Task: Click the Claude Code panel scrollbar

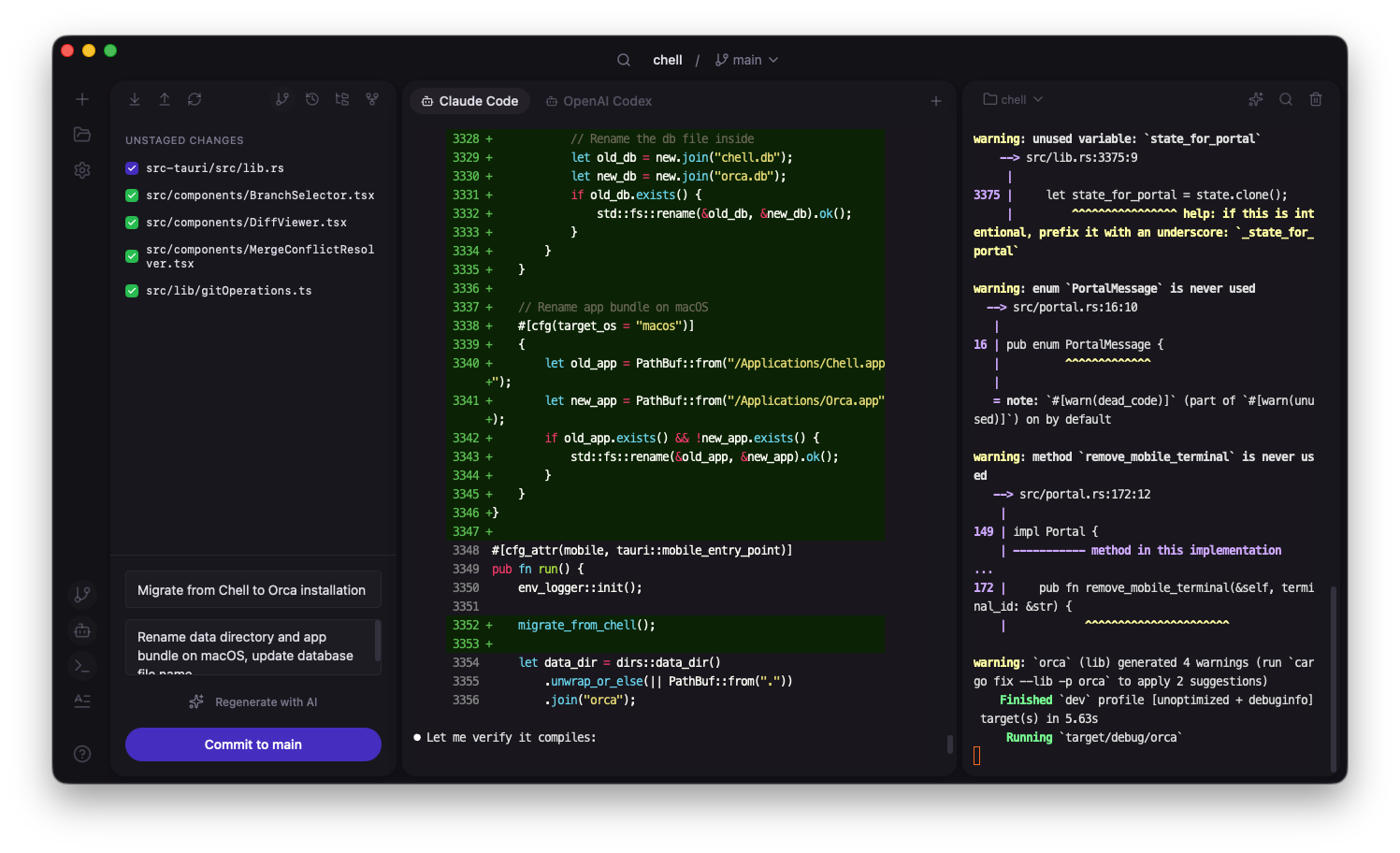Action: (x=949, y=745)
